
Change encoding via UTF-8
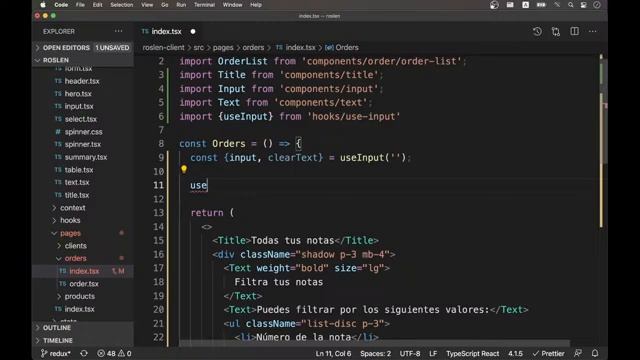410,353
